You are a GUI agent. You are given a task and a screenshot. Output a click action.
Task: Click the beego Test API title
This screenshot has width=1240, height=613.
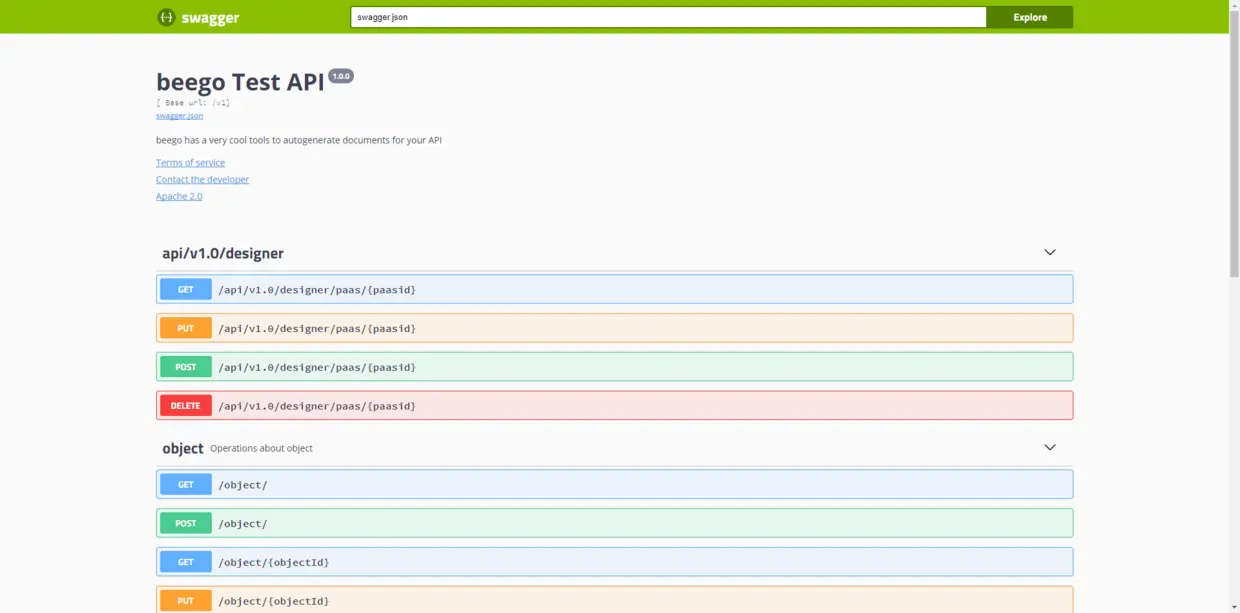(240, 82)
